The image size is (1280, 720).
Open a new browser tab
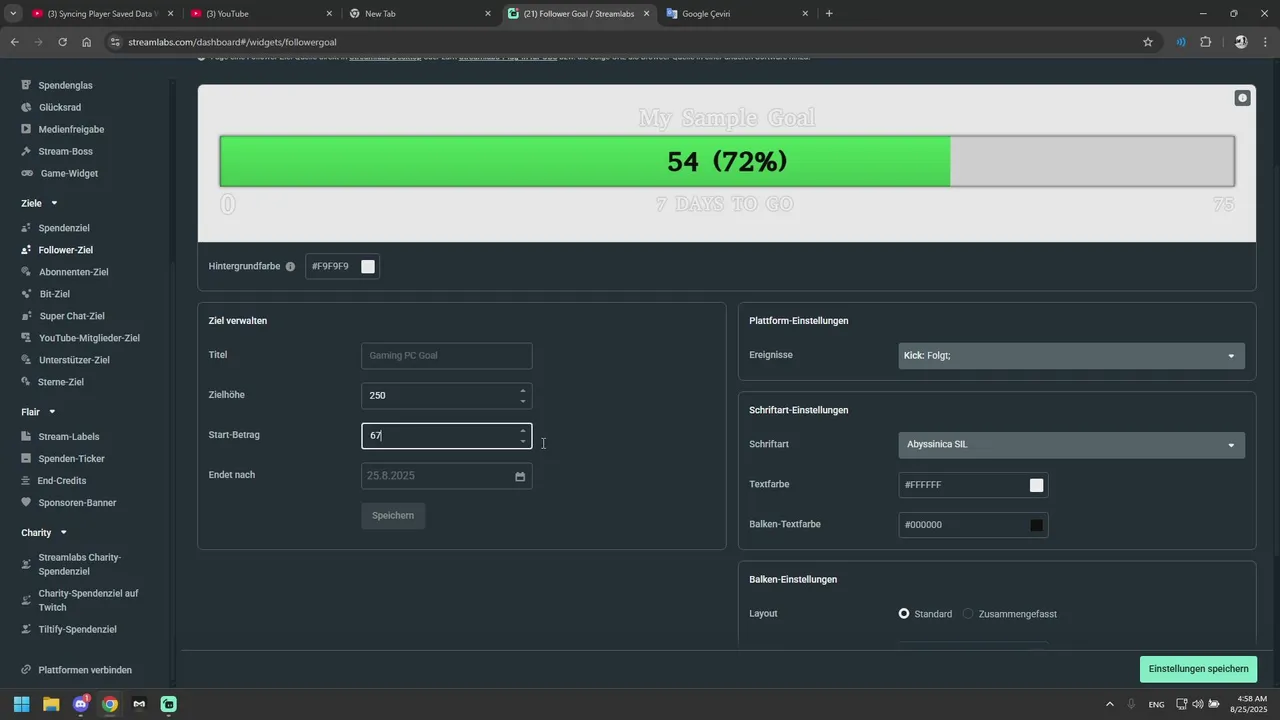tap(829, 14)
